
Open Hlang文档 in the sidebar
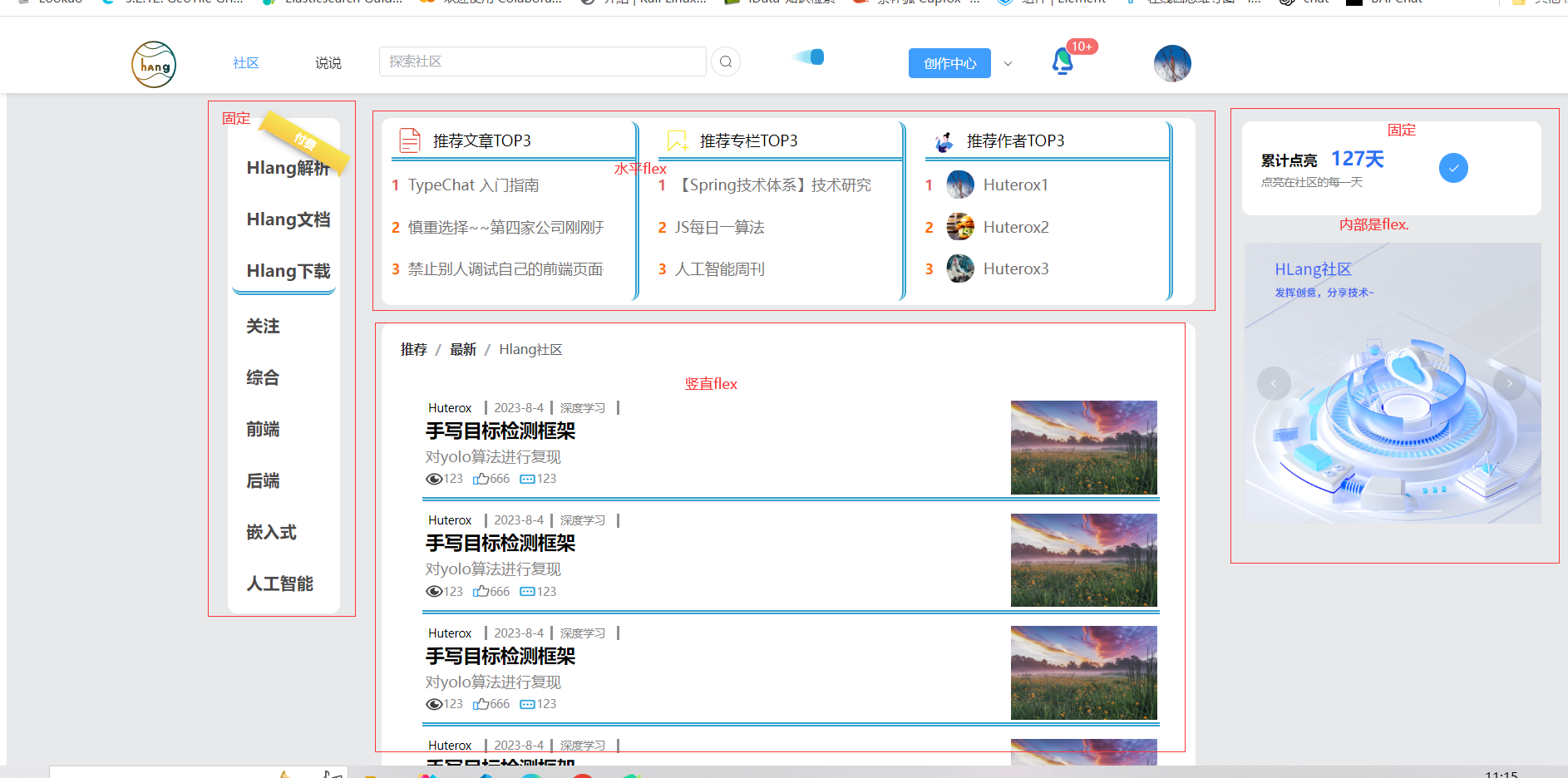tap(288, 219)
